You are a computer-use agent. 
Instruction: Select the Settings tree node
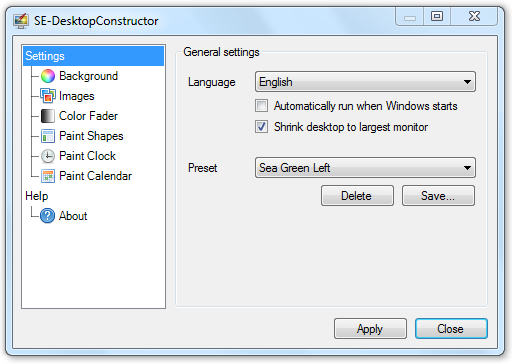(x=45, y=56)
